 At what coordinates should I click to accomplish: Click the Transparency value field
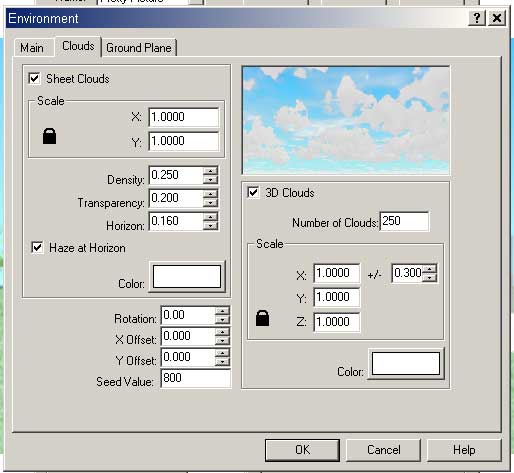(176, 198)
